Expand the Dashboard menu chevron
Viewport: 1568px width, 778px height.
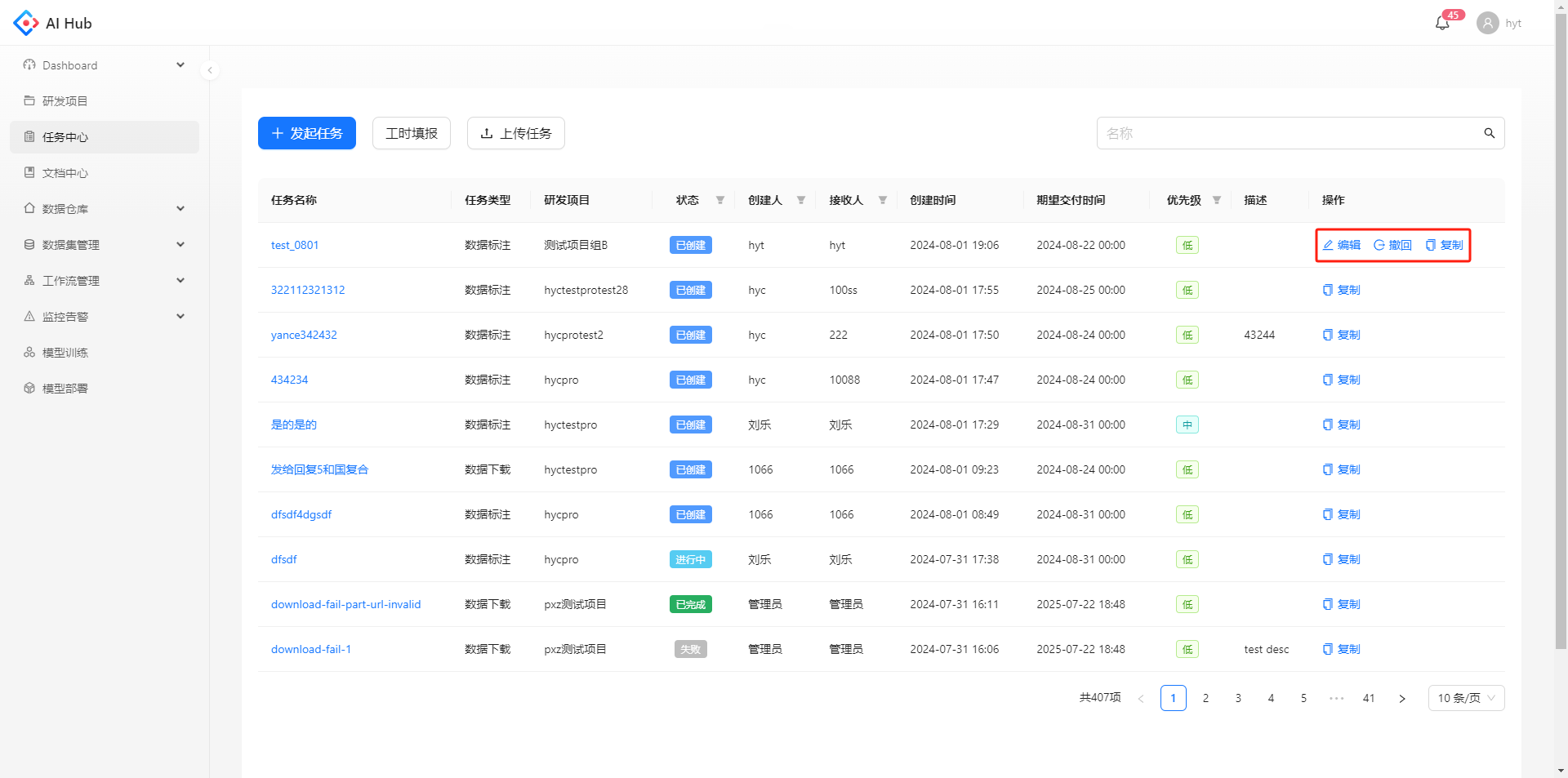(180, 65)
